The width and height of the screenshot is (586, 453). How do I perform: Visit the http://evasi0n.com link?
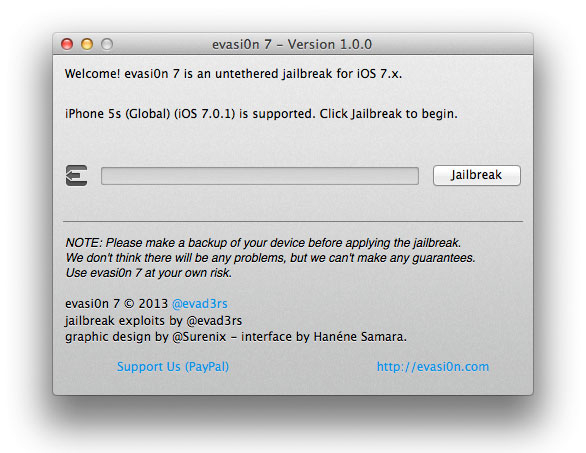(433, 367)
